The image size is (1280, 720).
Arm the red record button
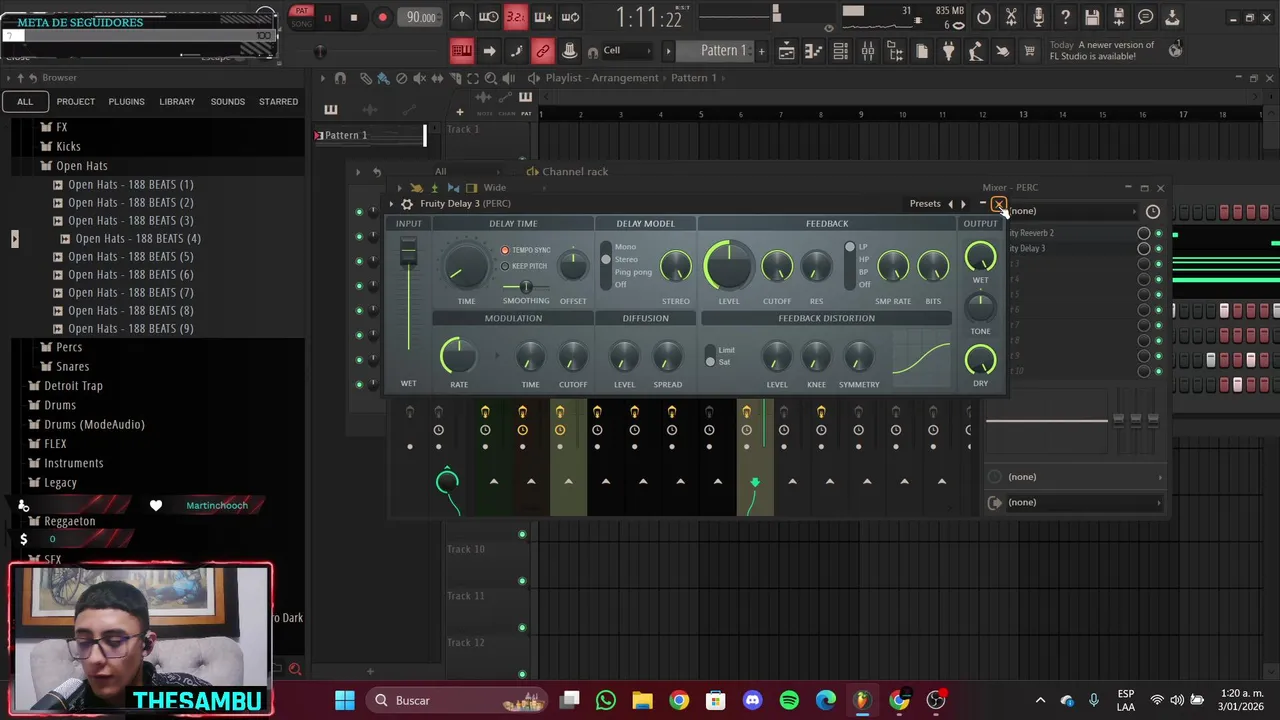(x=382, y=17)
